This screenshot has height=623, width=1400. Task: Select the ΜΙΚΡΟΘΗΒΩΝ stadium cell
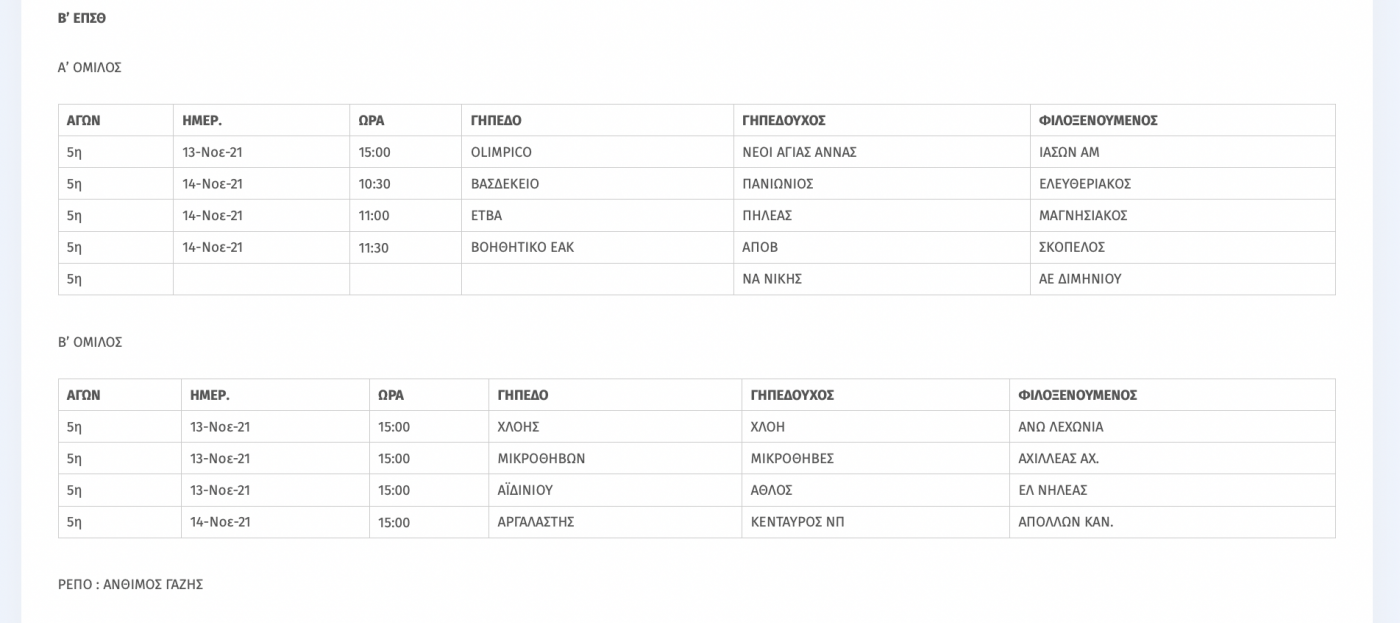(x=615, y=458)
